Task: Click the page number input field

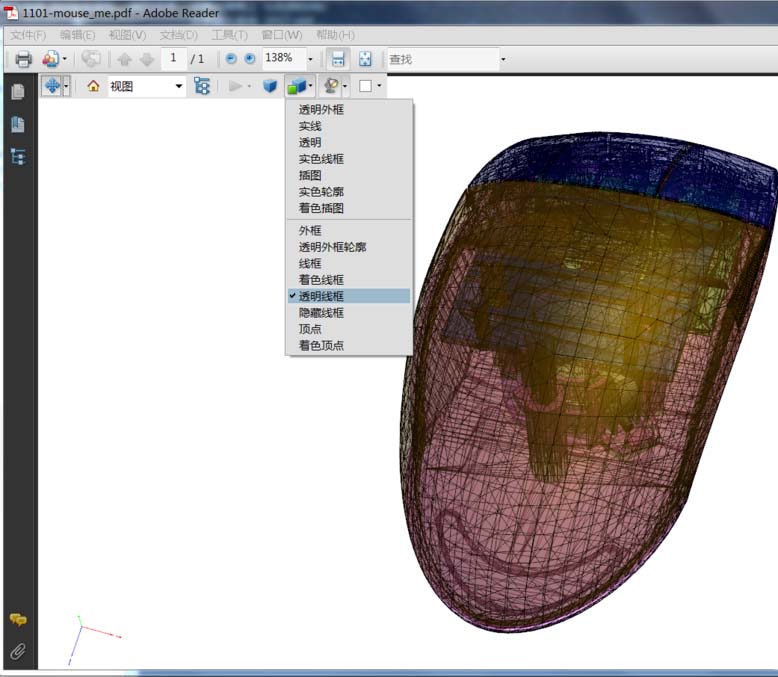Action: coord(173,59)
